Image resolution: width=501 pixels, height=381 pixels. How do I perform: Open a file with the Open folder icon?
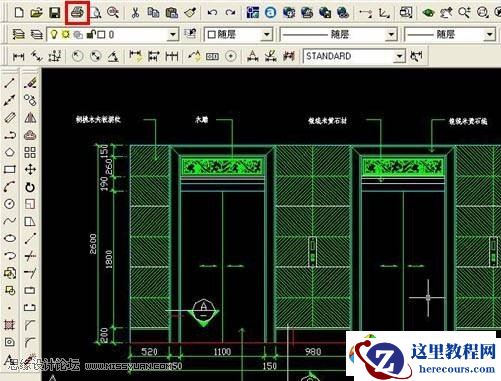[x=37, y=13]
